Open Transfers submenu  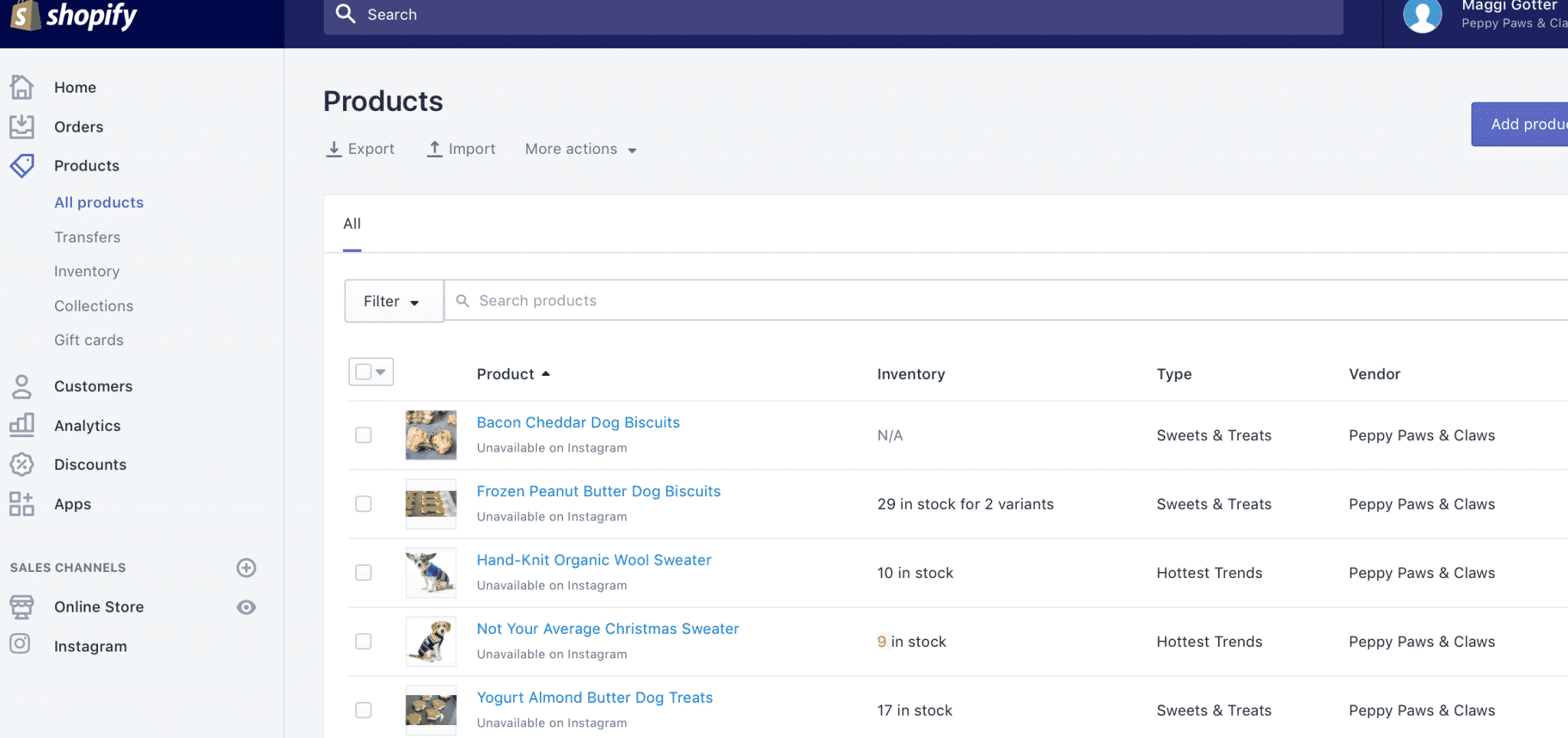(87, 237)
